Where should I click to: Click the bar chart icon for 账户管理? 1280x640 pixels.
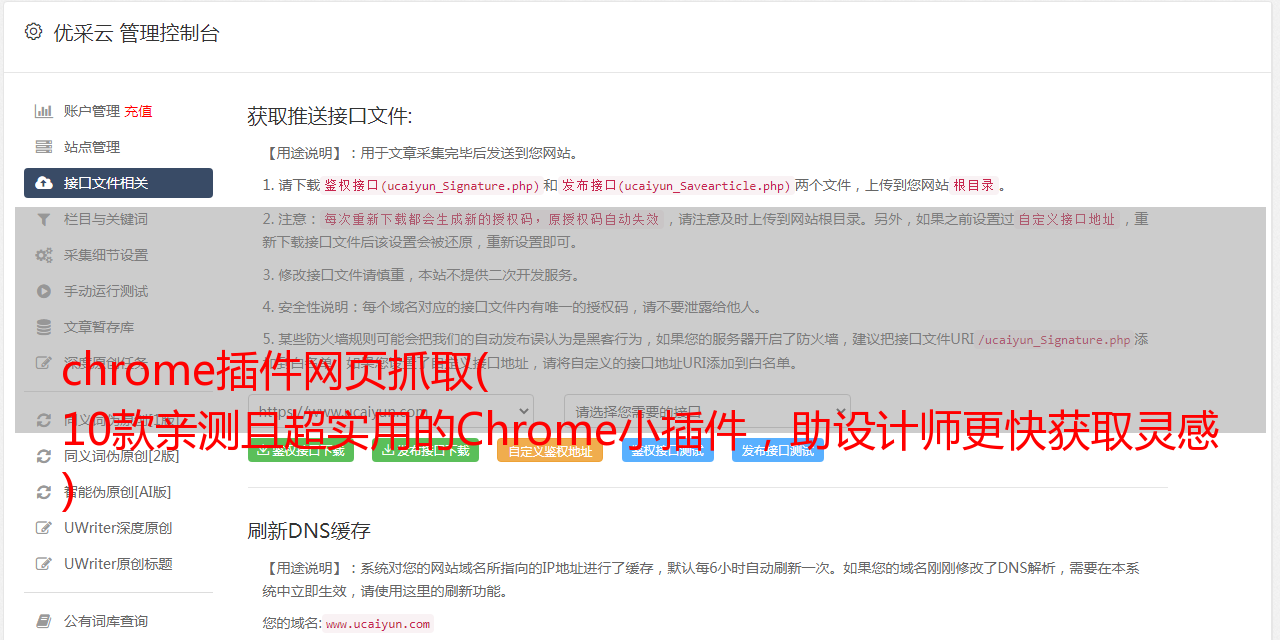pyautogui.click(x=44, y=111)
